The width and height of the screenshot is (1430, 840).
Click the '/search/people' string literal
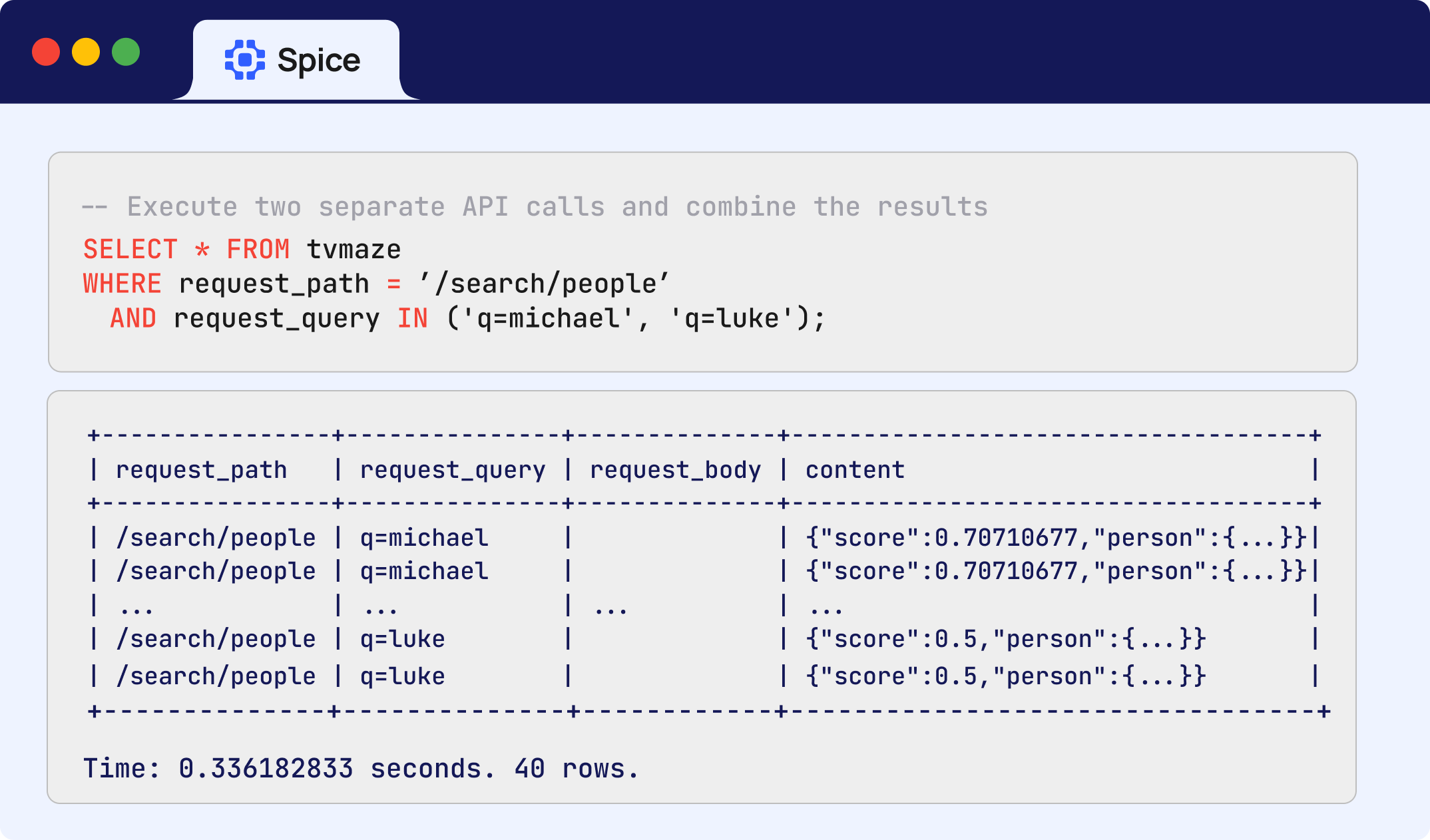coord(544,284)
